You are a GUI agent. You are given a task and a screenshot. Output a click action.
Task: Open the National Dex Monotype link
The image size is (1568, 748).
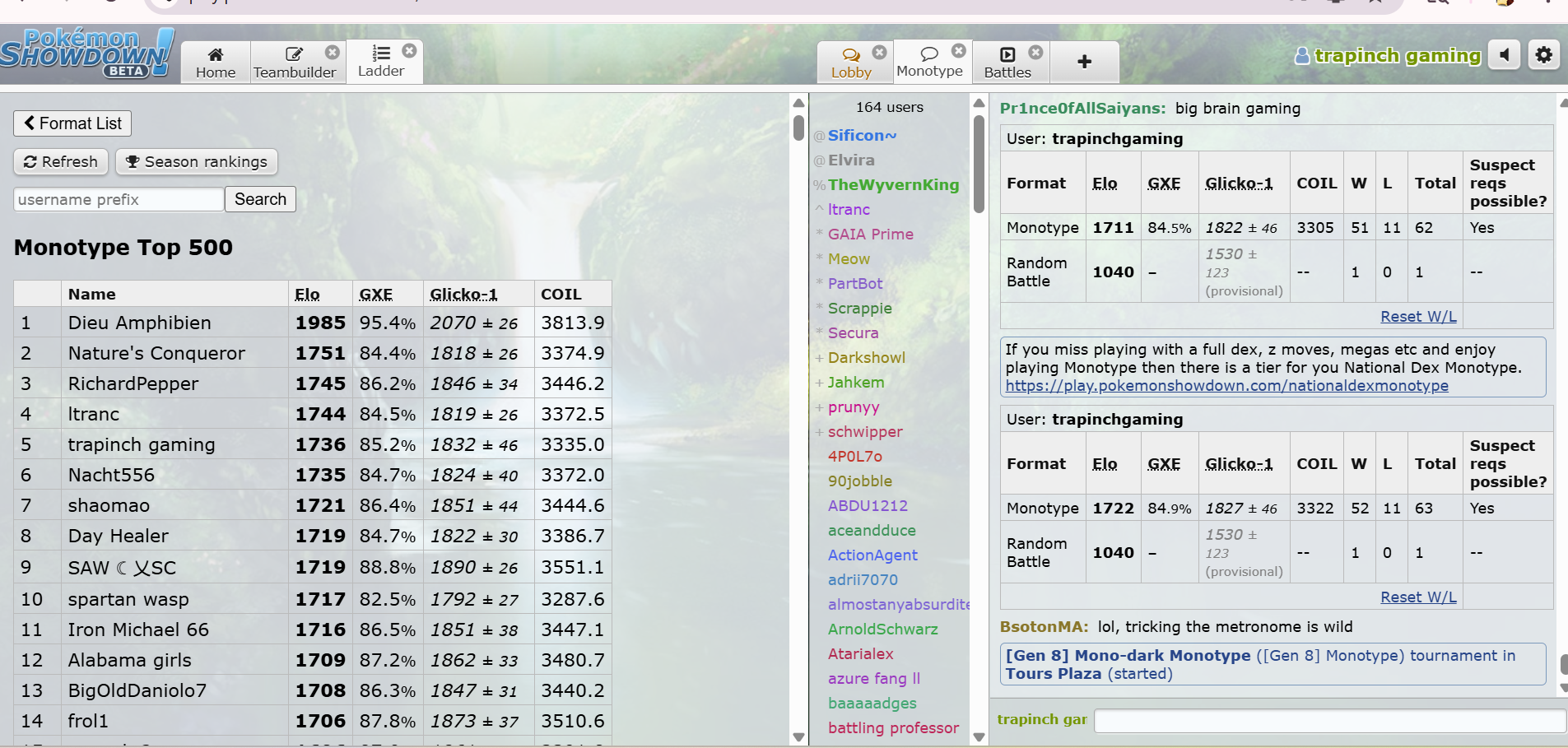(1226, 386)
